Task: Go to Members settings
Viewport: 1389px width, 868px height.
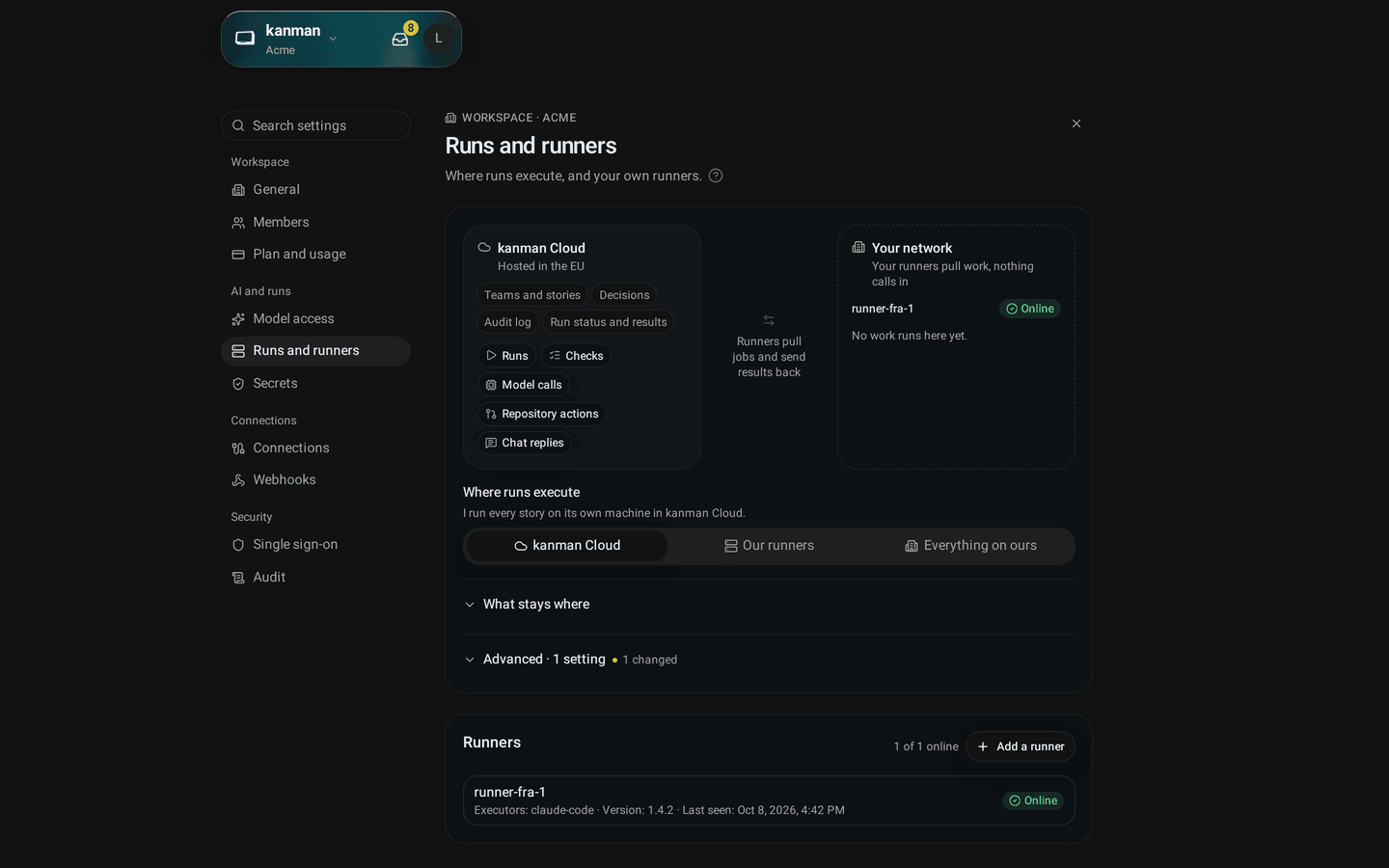Action: tap(315, 222)
